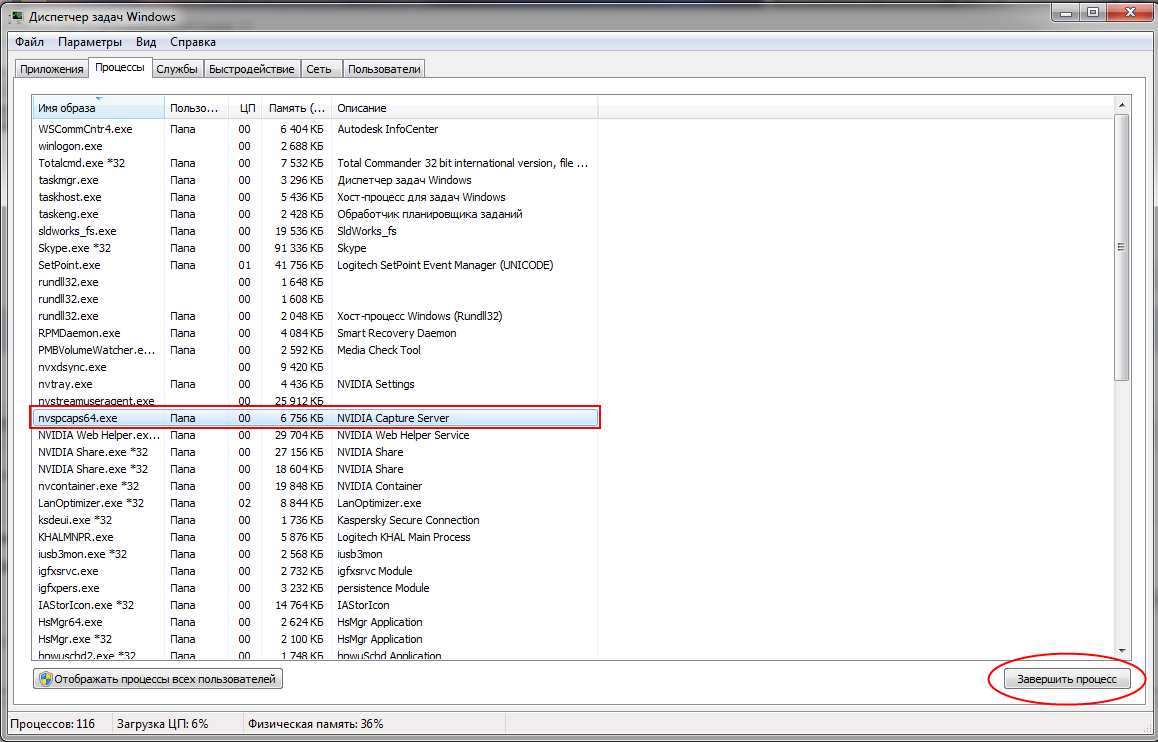1158x742 pixels.
Task: Select the Процессы tab
Action: click(x=120, y=67)
